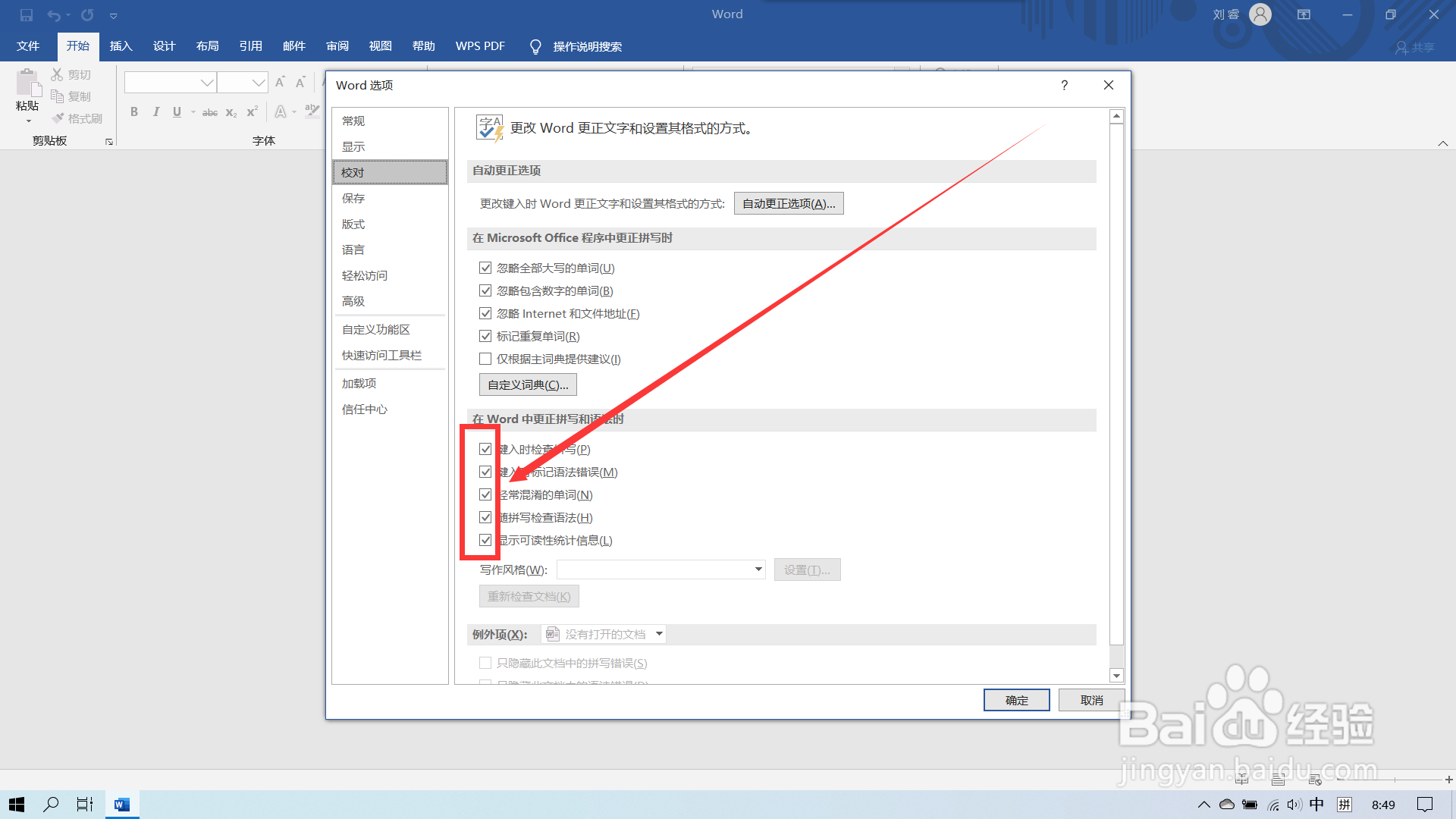This screenshot has width=1456, height=819.
Task: Click Ribbon Display Options icon
Action: click(1304, 14)
